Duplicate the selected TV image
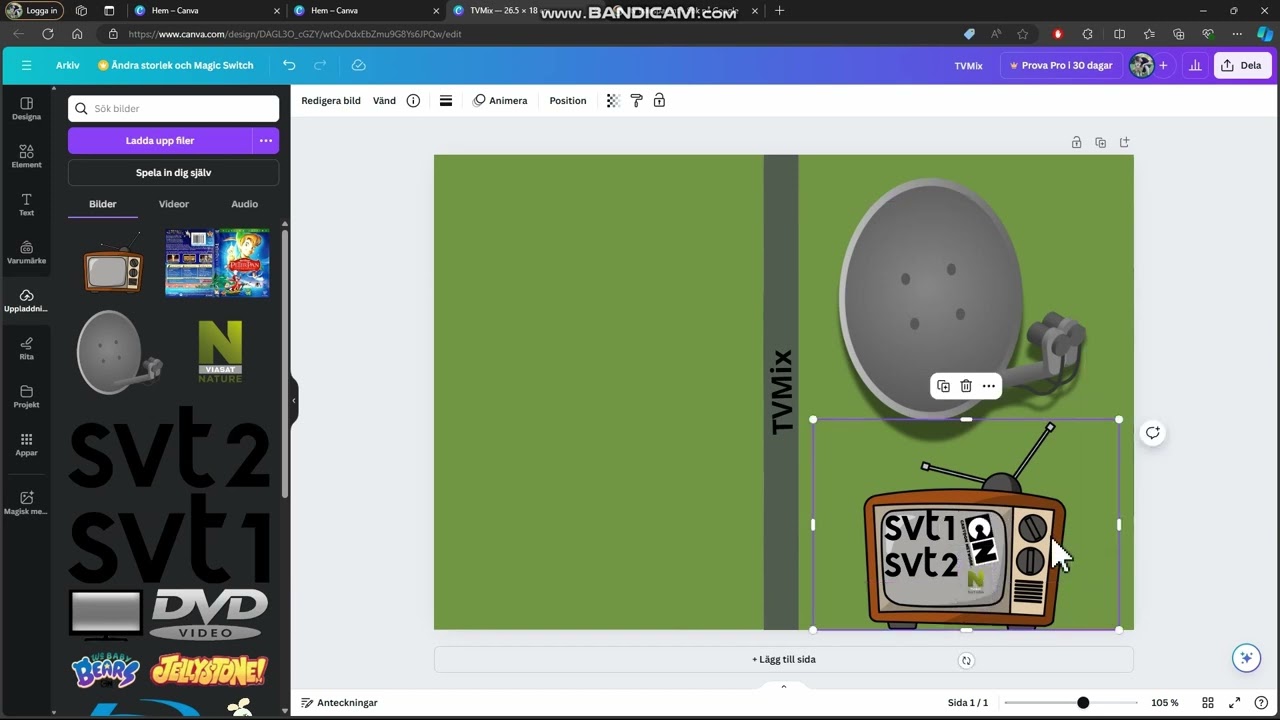This screenshot has height=720, width=1280. (x=943, y=386)
